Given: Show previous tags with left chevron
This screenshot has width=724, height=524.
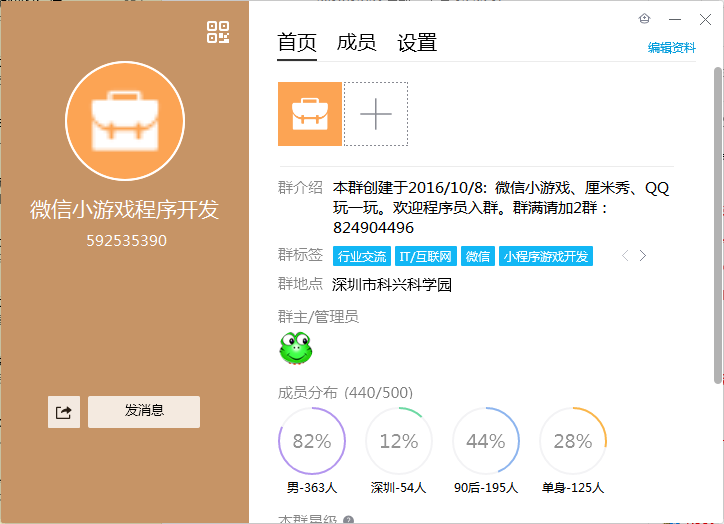Looking at the screenshot, I should (x=625, y=256).
